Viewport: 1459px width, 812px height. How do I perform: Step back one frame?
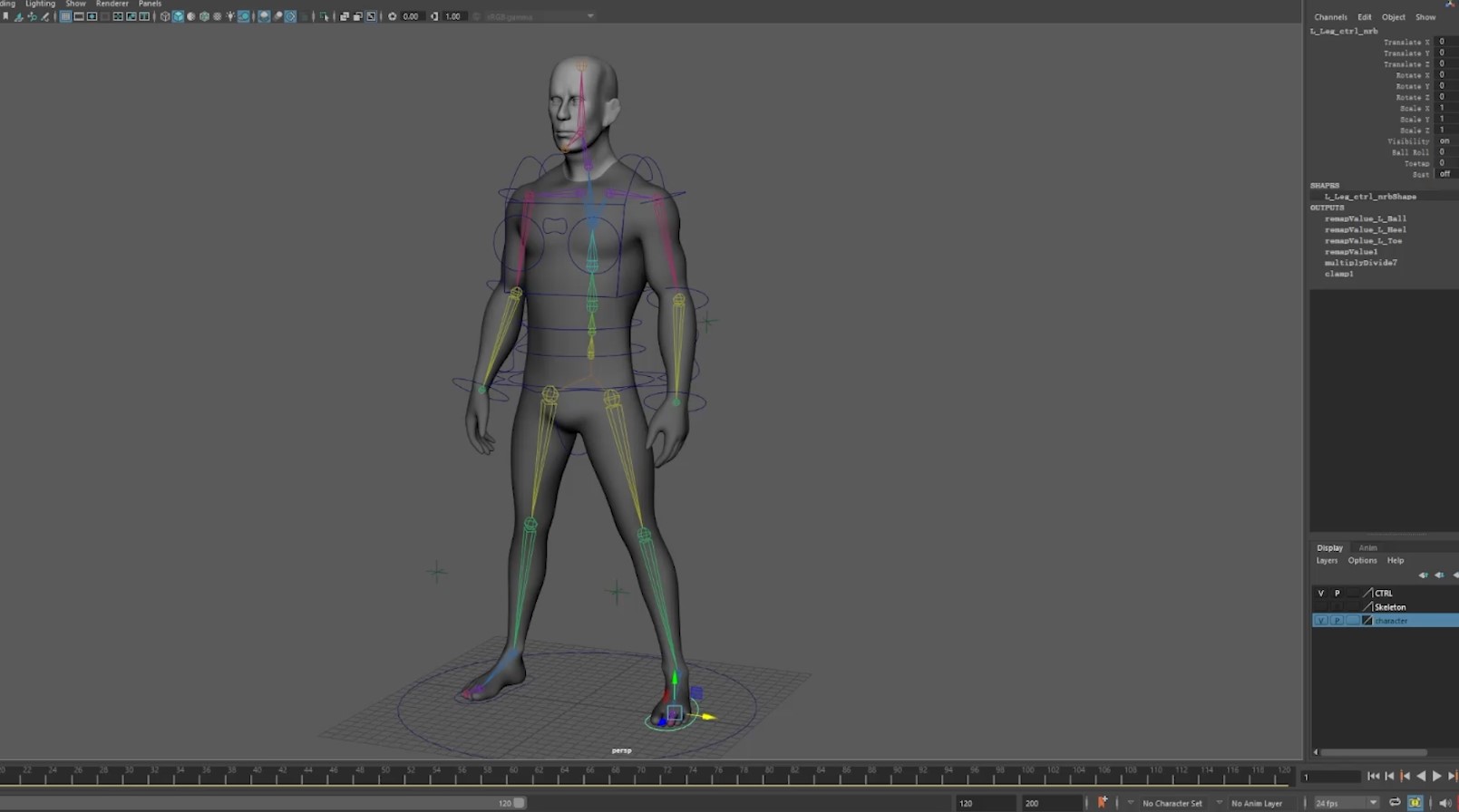(x=1389, y=776)
